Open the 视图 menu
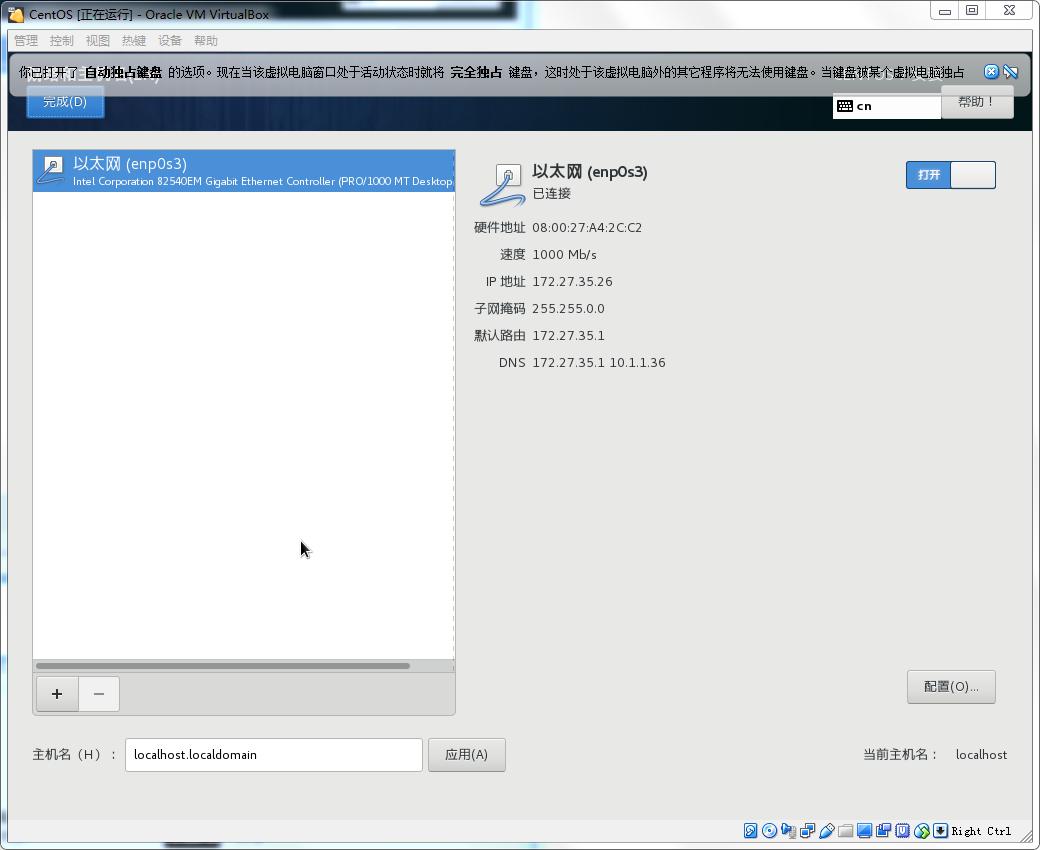The width and height of the screenshot is (1040, 850). [x=98, y=40]
